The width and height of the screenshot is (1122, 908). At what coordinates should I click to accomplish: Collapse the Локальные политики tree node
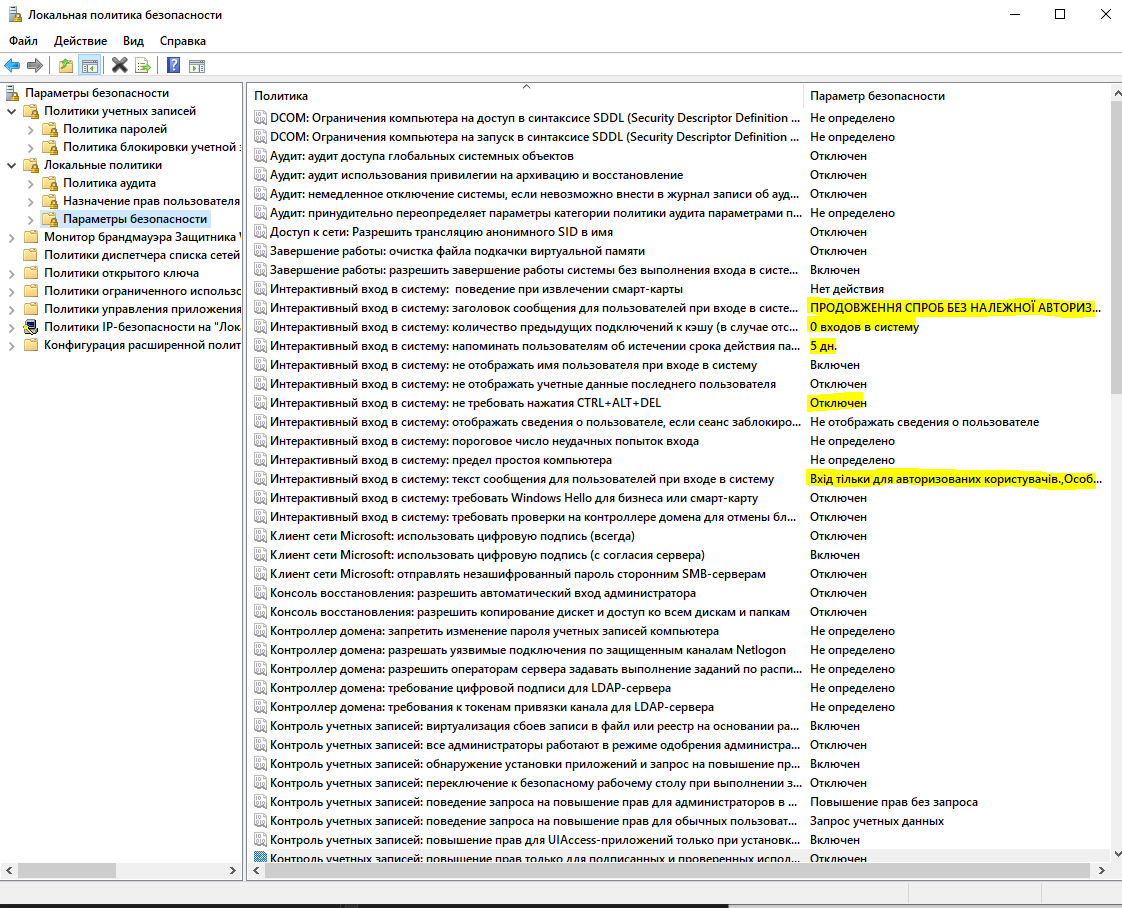point(11,165)
